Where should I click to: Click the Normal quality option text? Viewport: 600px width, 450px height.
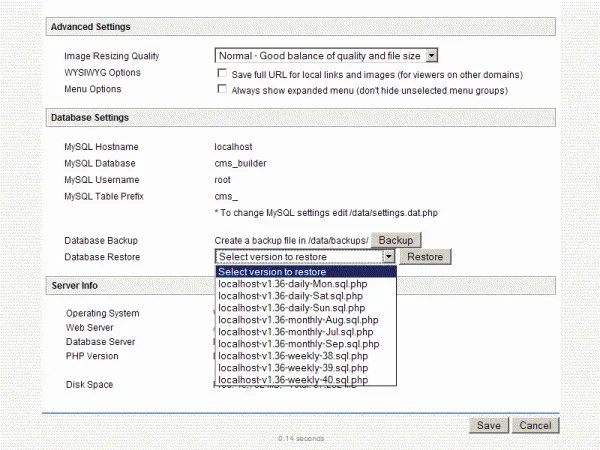[319, 56]
